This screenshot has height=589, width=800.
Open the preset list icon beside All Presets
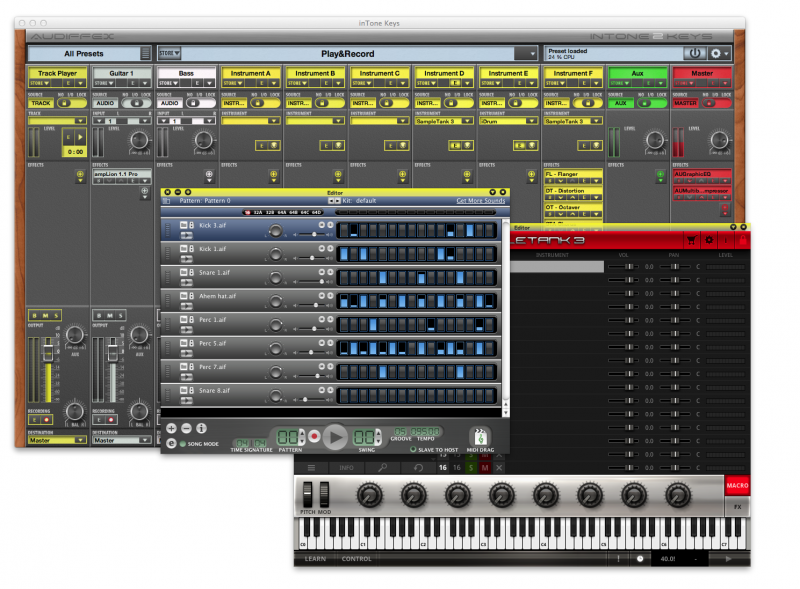[145, 53]
